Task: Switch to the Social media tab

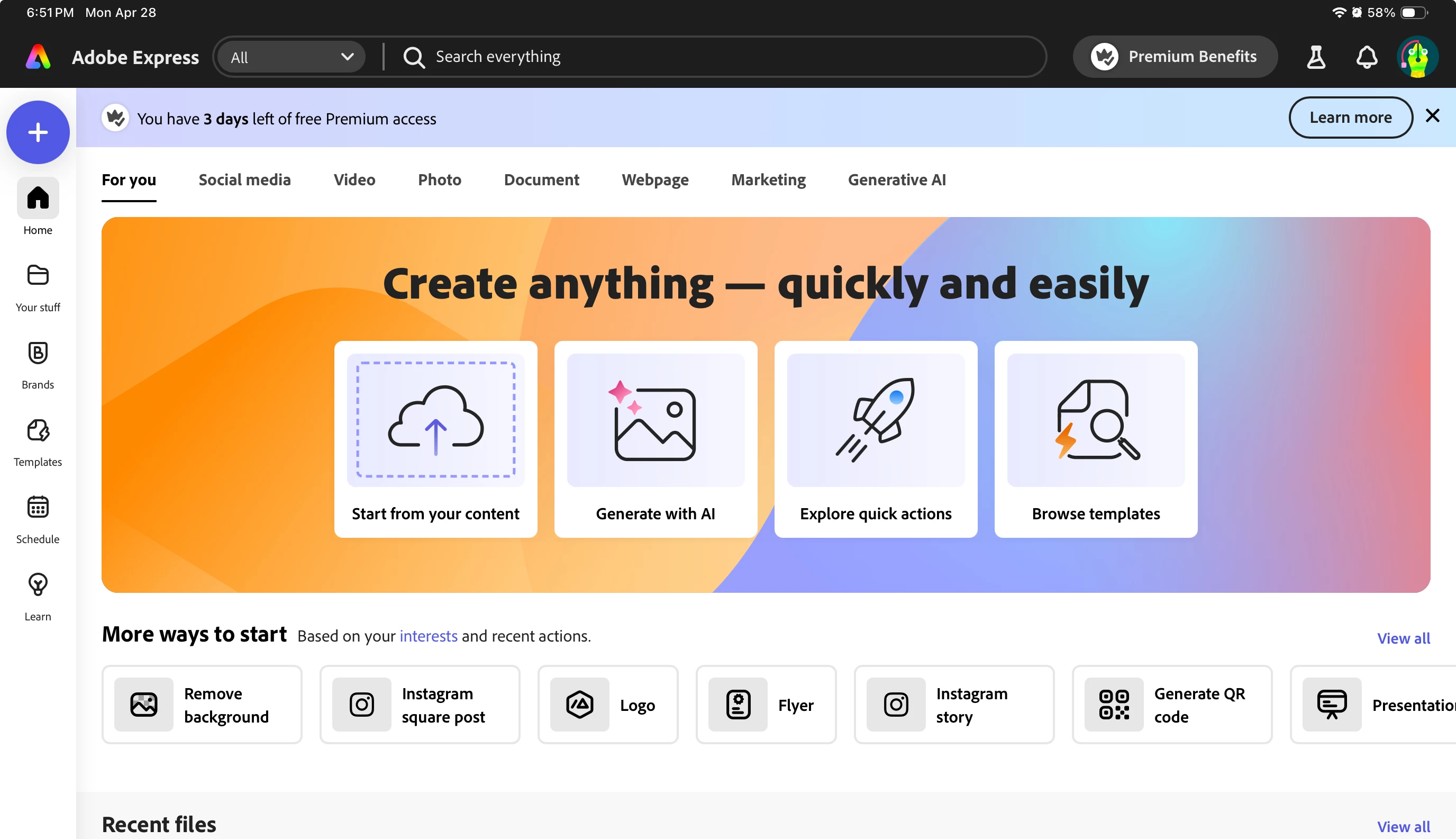Action: 244,180
